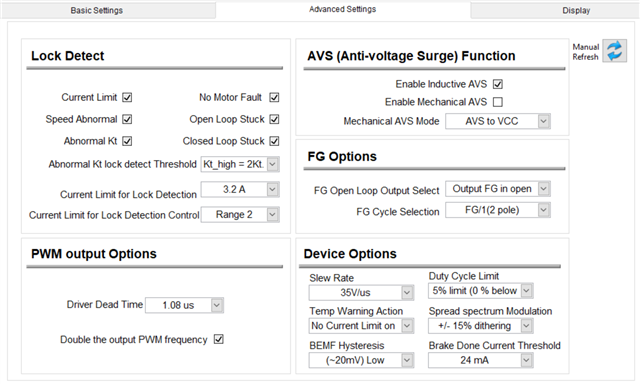This screenshot has height=384, width=640.
Task: Uncheck the No Motor Fault checkbox
Action: (274, 98)
